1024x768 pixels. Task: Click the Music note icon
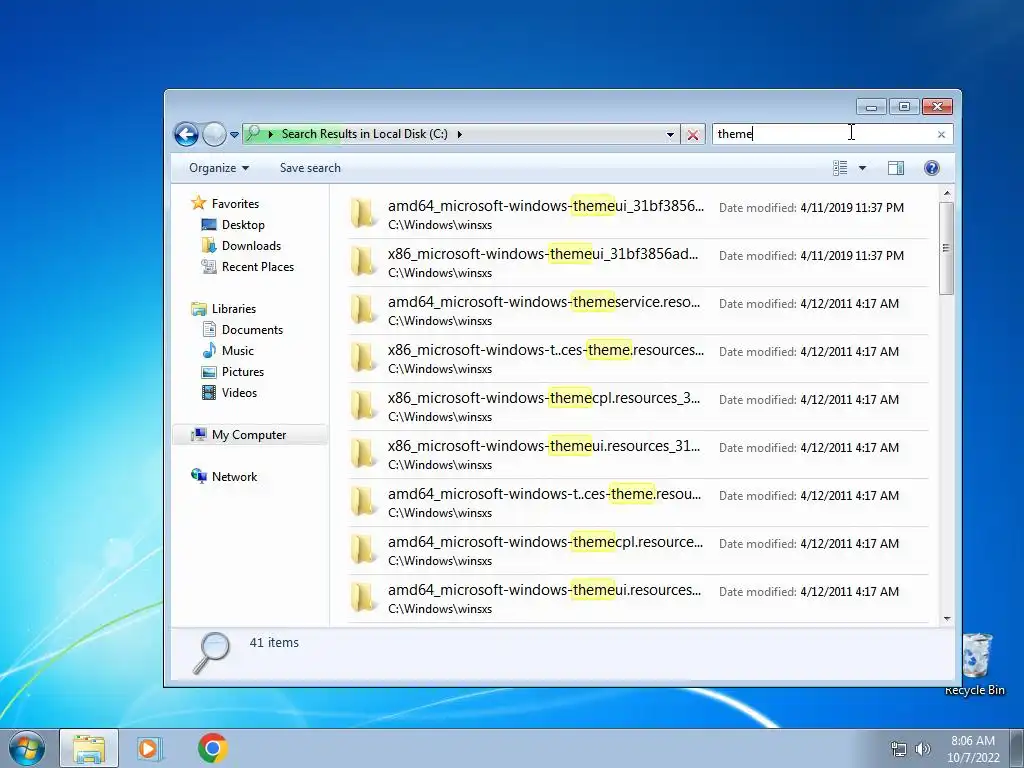[x=209, y=351]
